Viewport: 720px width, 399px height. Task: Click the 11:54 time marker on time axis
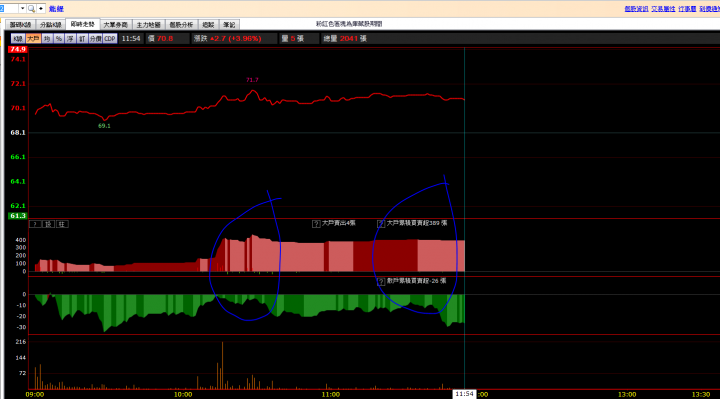(464, 394)
